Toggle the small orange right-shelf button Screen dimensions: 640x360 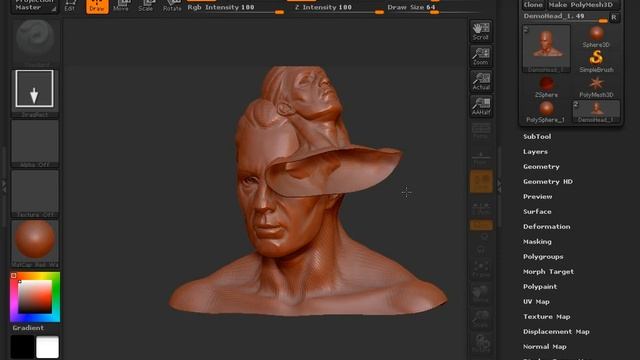(481, 225)
